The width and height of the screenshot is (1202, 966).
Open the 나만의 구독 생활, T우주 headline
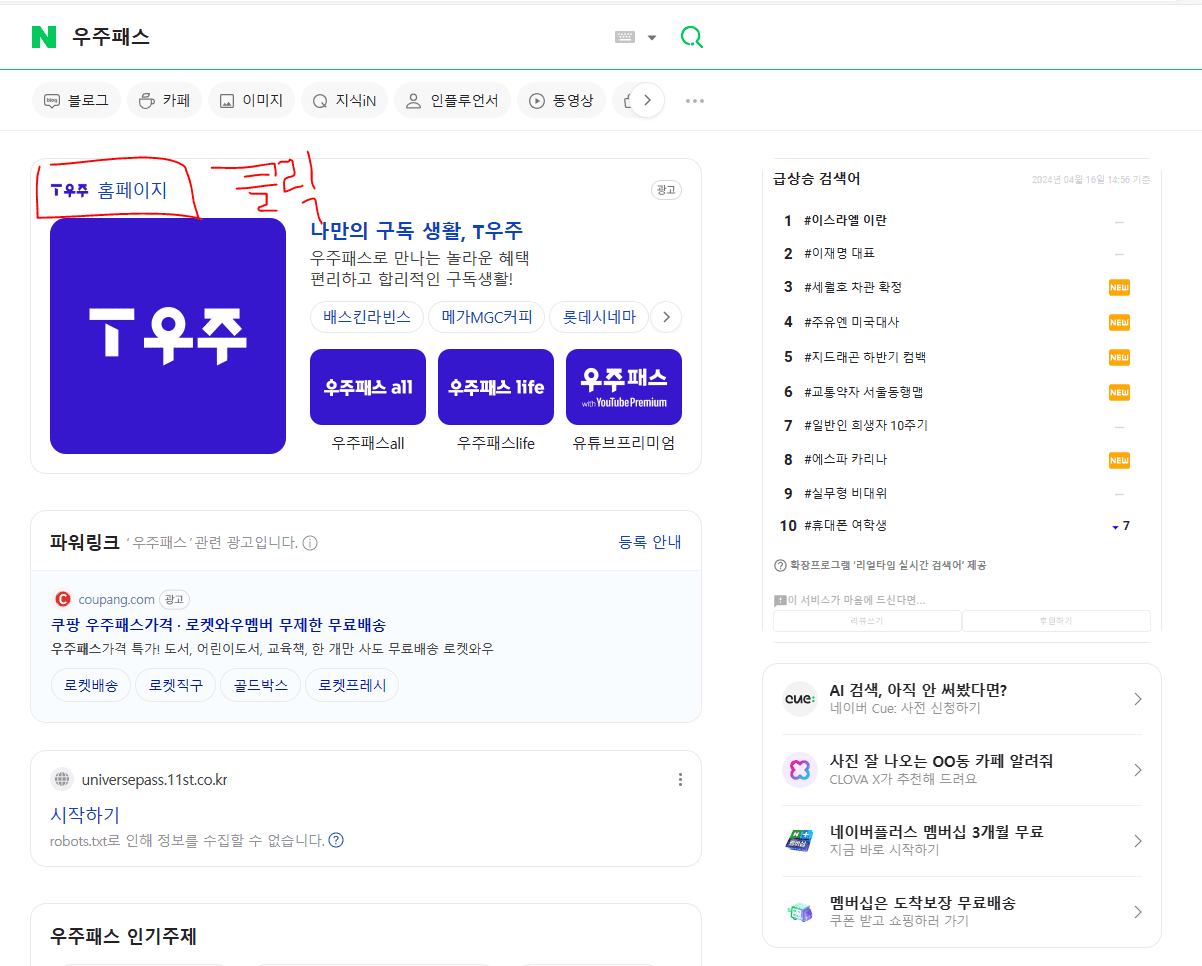click(417, 231)
